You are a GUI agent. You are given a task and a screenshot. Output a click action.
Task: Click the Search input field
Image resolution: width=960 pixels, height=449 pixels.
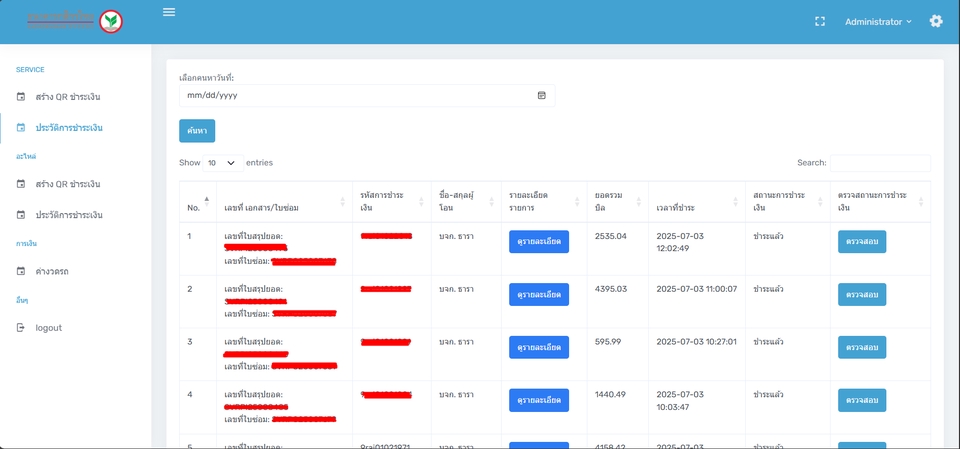(879, 163)
